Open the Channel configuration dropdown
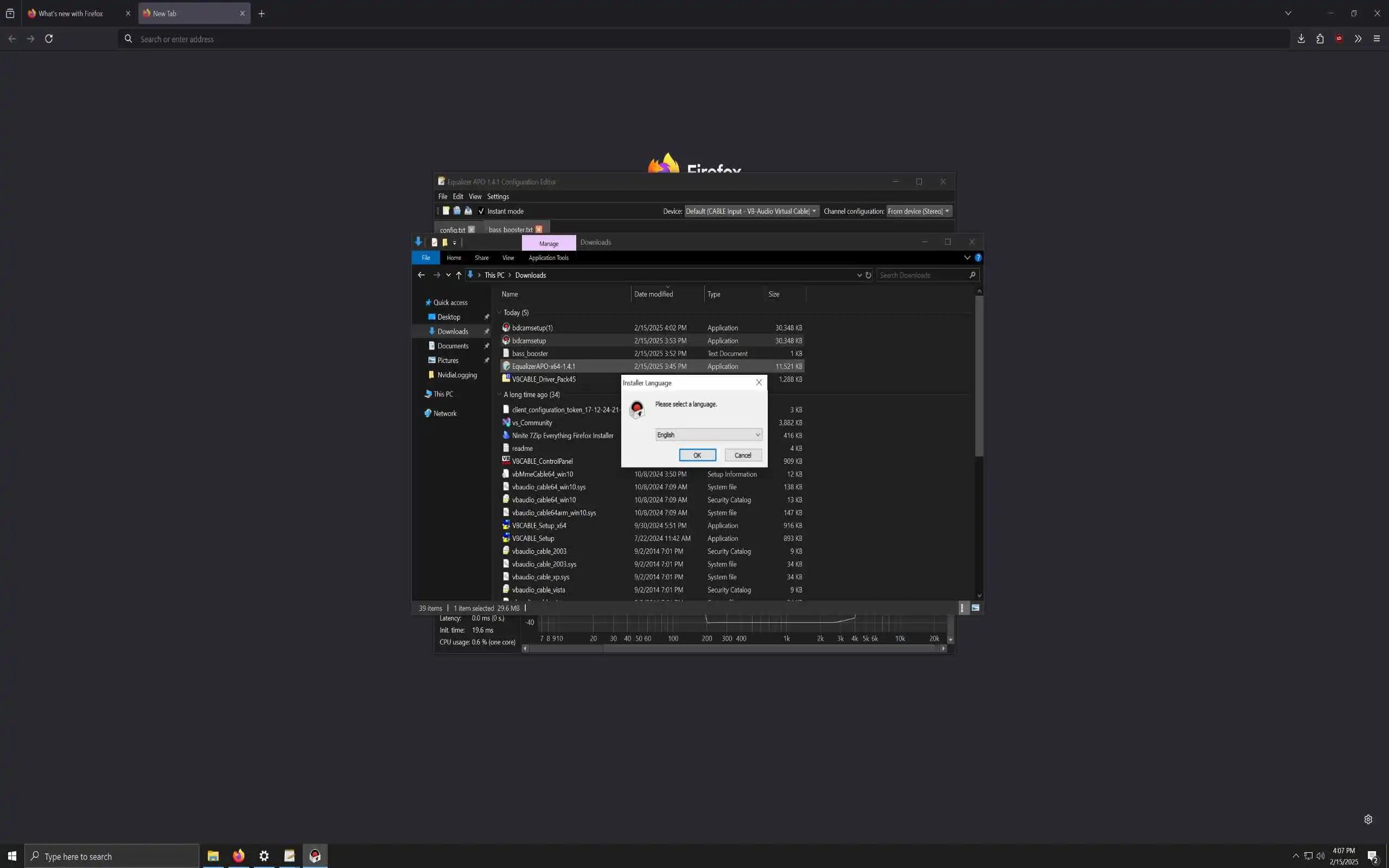The height and width of the screenshot is (868, 1389). [x=919, y=211]
